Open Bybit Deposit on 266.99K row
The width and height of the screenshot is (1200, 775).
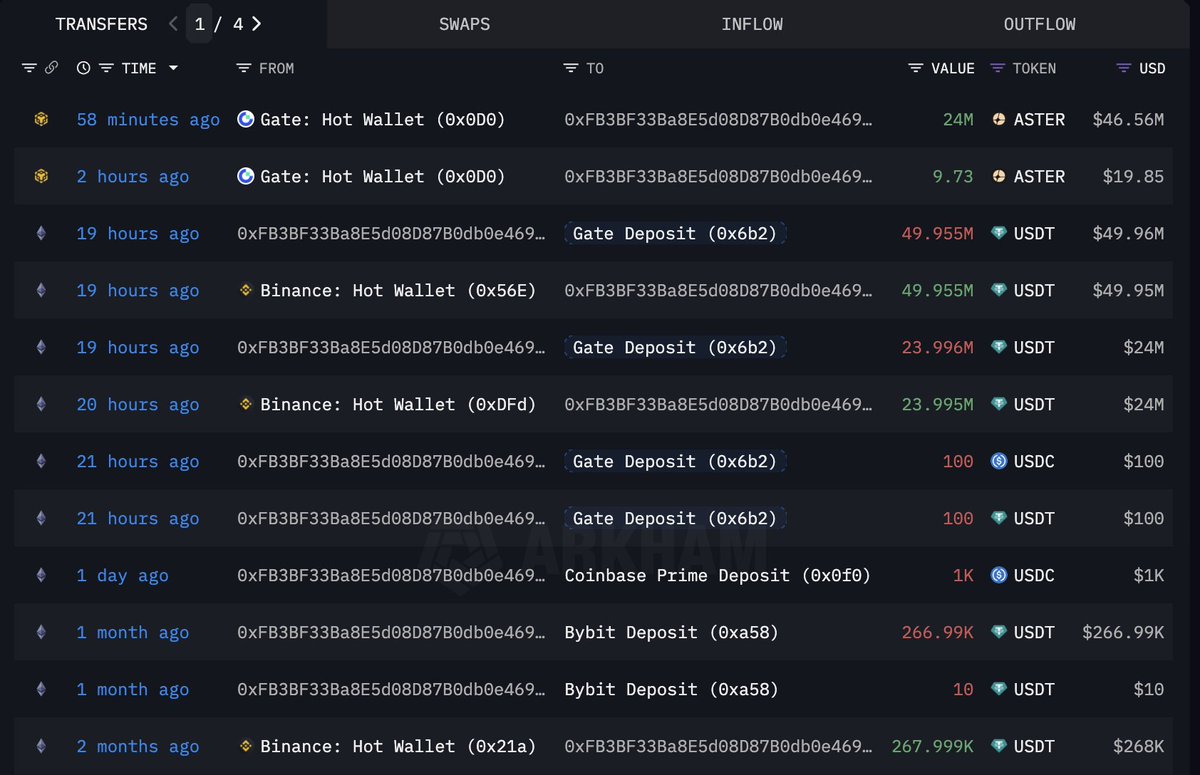[671, 632]
